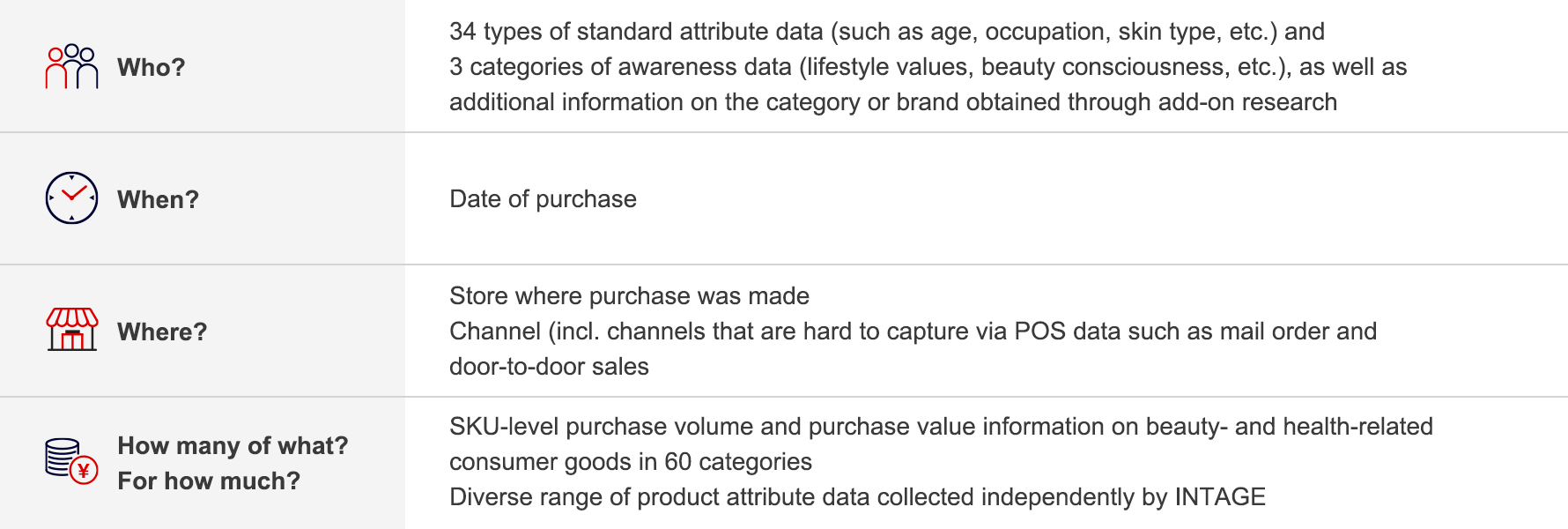The image size is (1568, 529).
Task: Click the 'door-to-door sales' text
Action: [x=549, y=367]
